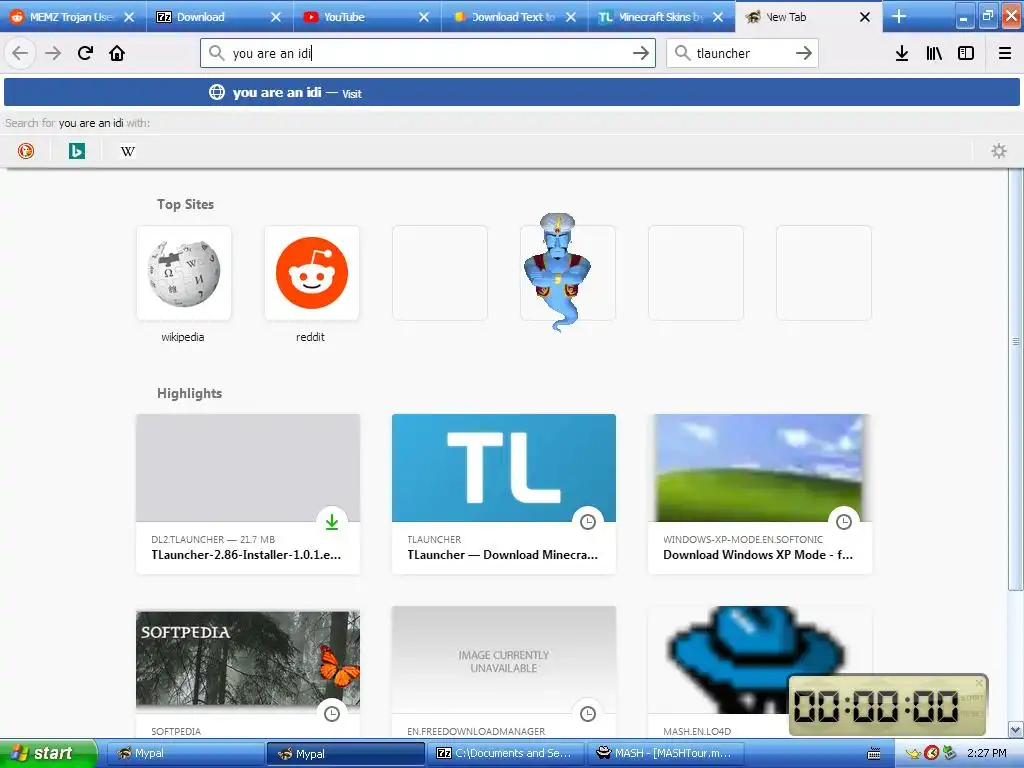Open the wikipedia top site tile
The height and width of the screenshot is (768, 1024).
point(184,273)
